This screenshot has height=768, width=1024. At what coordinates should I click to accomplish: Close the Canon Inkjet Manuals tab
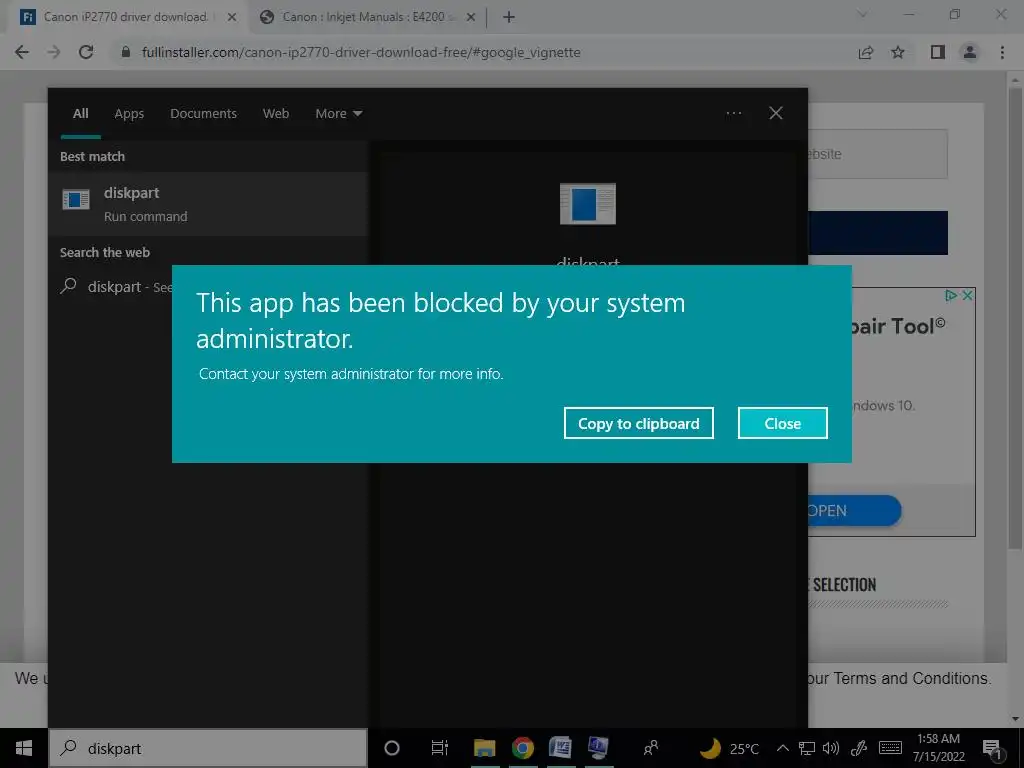(471, 17)
